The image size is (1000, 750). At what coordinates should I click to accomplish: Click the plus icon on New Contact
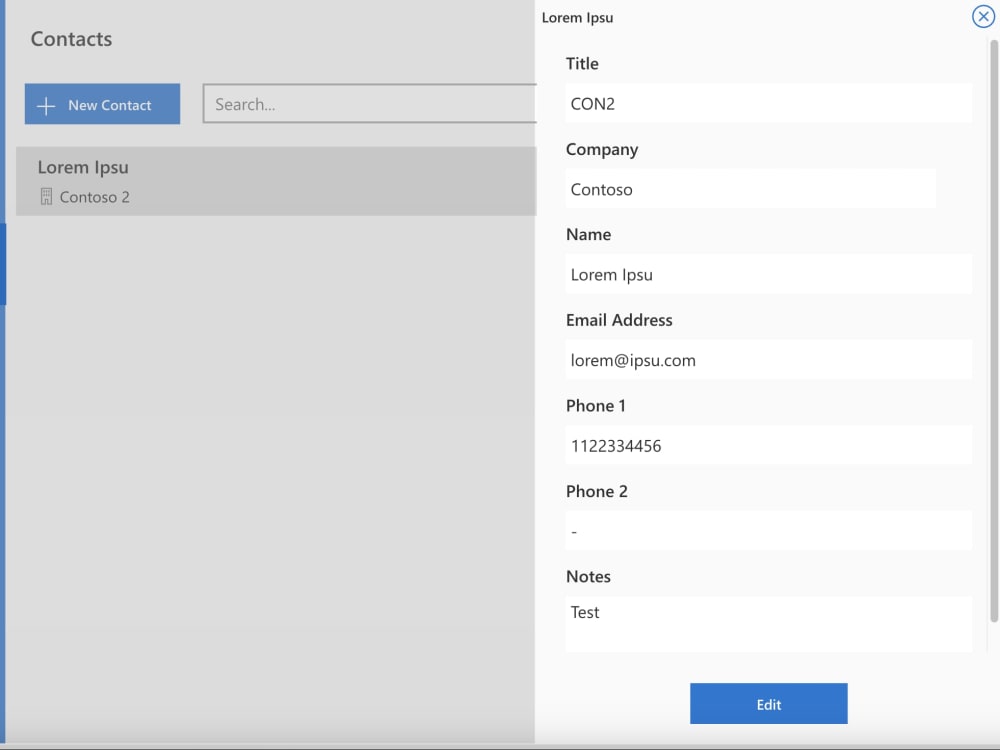(45, 103)
